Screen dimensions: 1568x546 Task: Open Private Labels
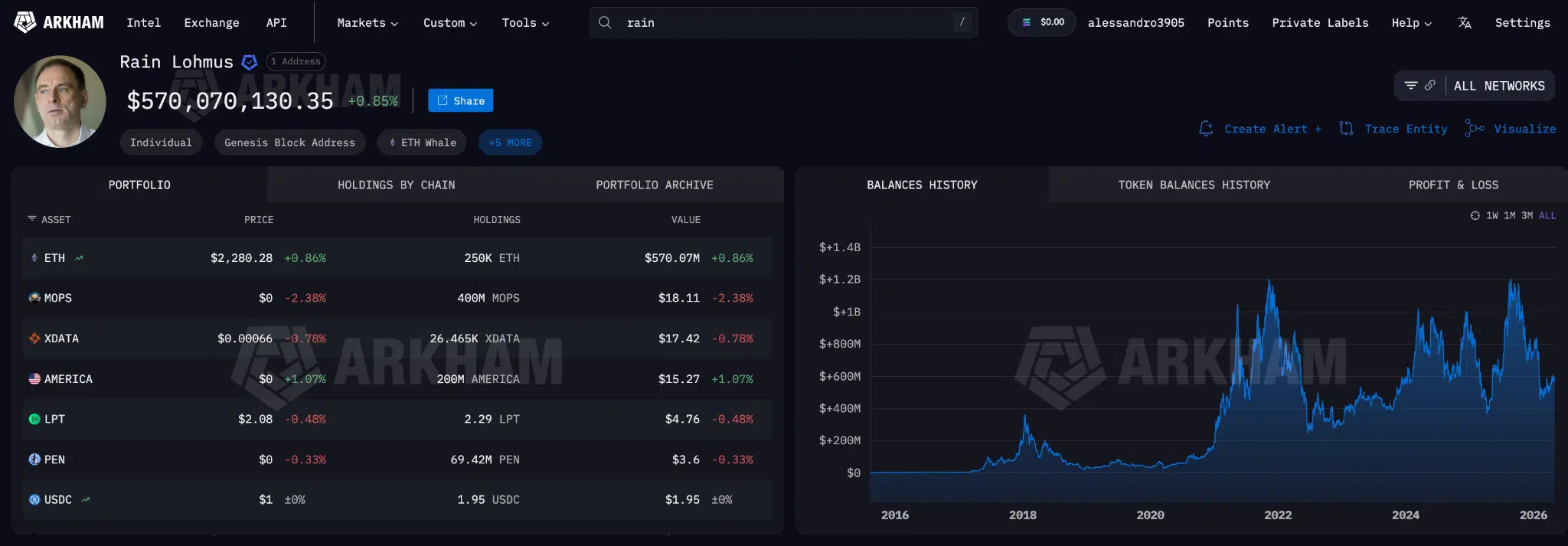coord(1320,23)
